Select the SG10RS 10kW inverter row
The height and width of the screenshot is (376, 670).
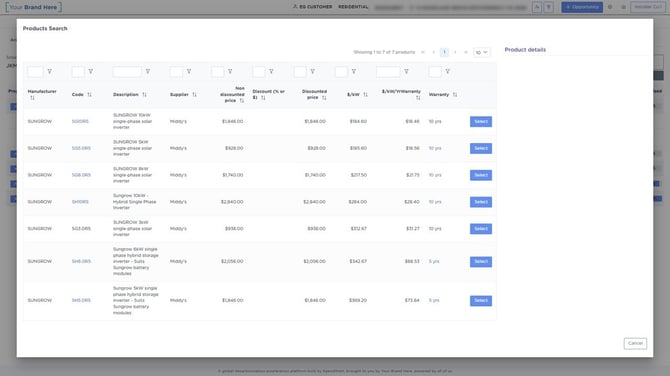(x=481, y=122)
